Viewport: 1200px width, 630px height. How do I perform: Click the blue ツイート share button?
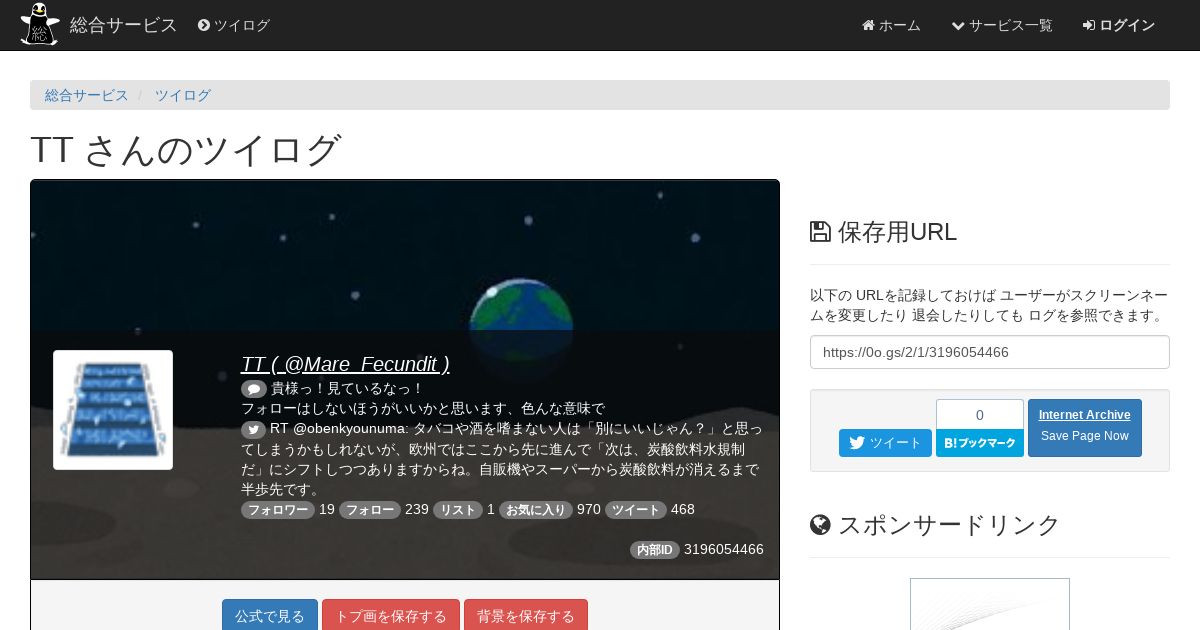click(x=885, y=443)
